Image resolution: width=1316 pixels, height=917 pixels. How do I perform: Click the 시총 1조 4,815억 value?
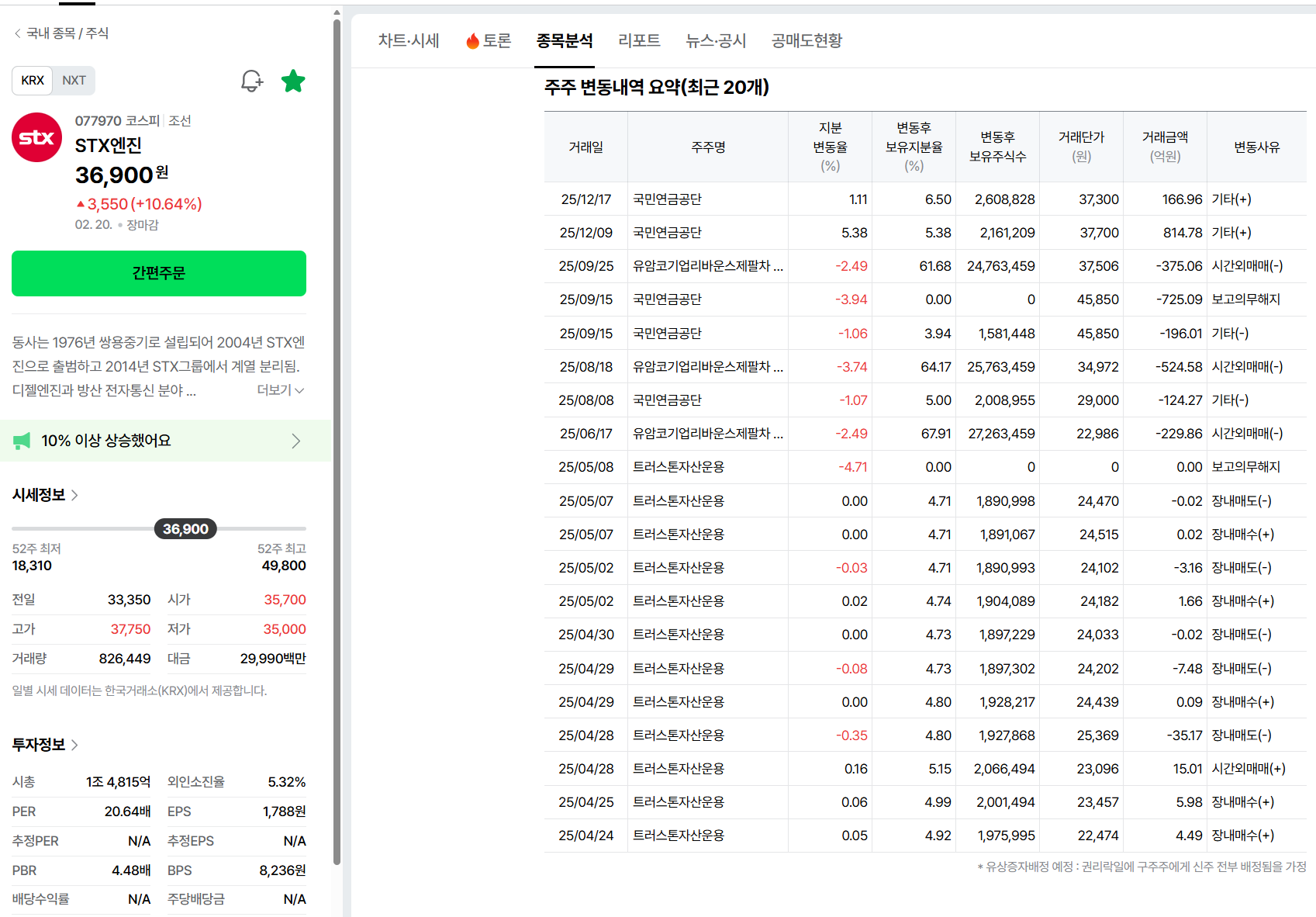118,782
